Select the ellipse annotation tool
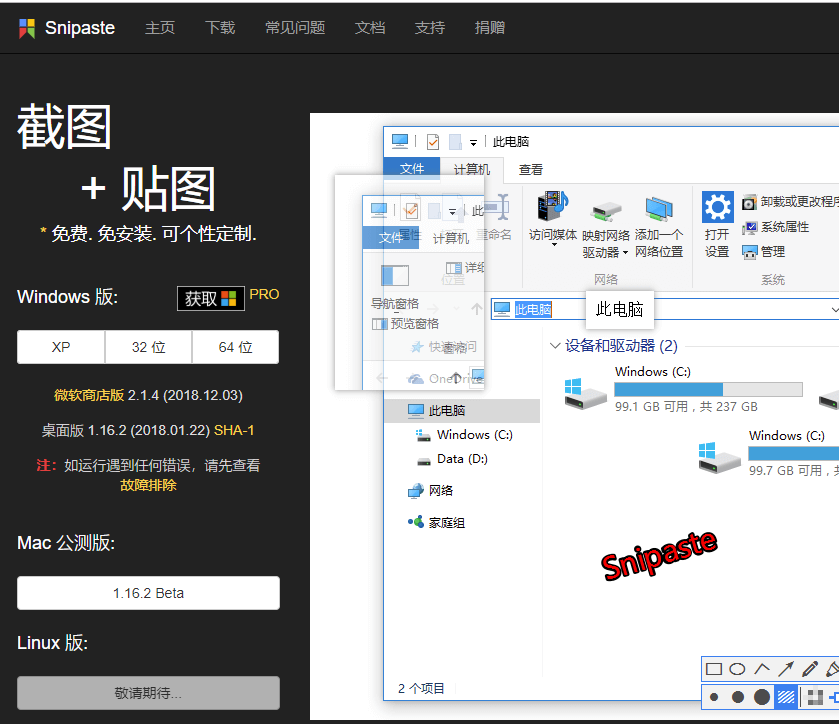Screen dimensions: 839x724 pyautogui.click(x=737, y=669)
